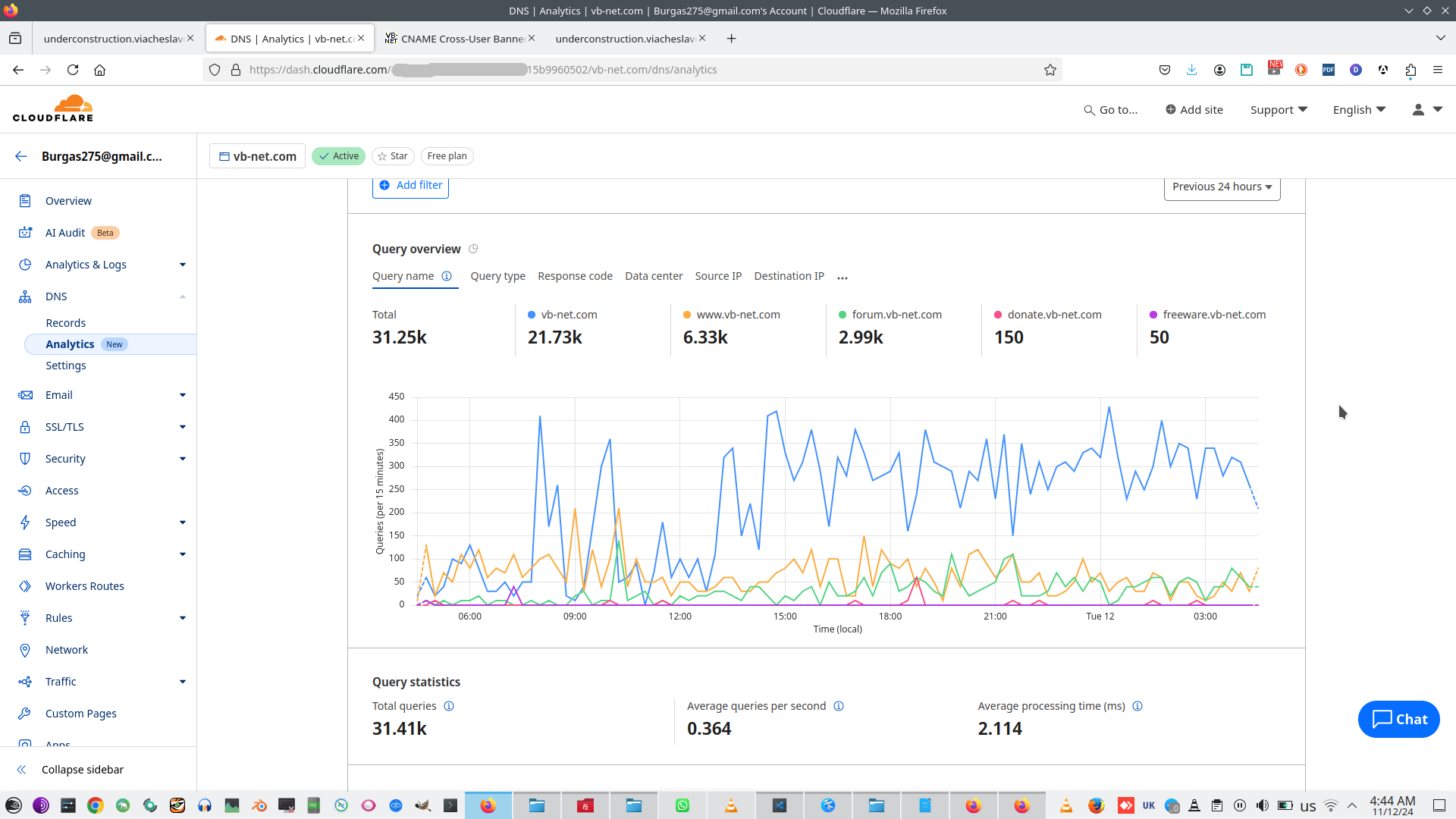Toggle the vb-net.com series in legend

[569, 315]
